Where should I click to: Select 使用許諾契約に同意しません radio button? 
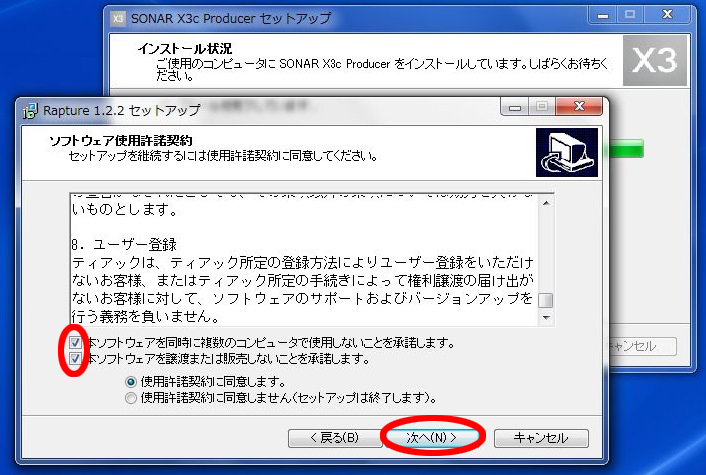[131, 398]
